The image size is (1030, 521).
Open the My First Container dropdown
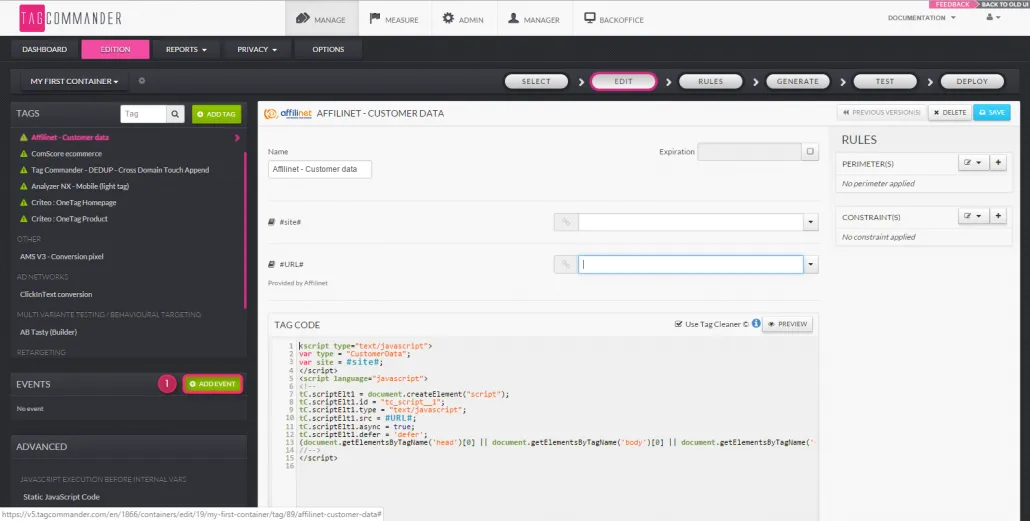click(74, 81)
